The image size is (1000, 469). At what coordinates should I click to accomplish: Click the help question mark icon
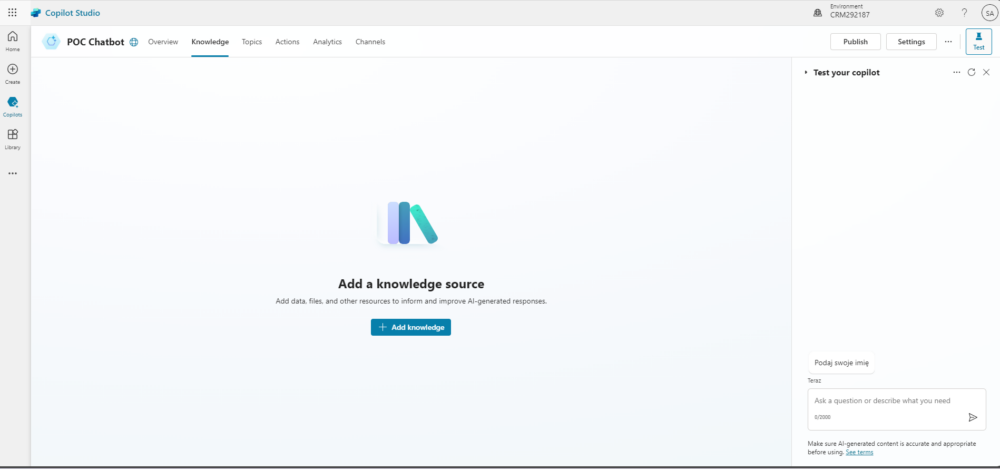pyautogui.click(x=964, y=13)
